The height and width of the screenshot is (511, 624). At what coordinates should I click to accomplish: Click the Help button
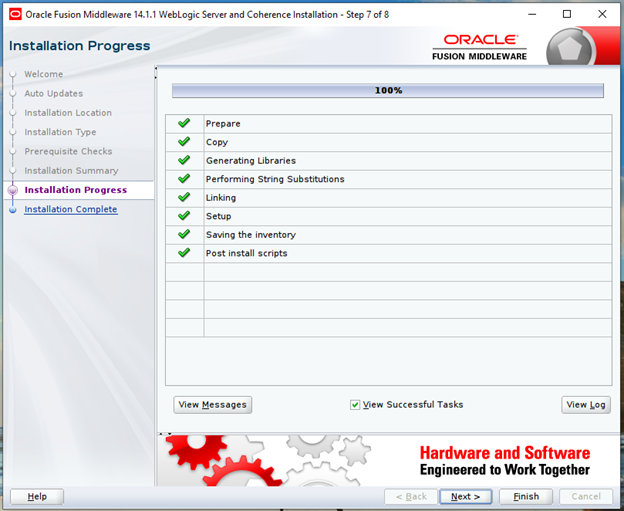[37, 497]
